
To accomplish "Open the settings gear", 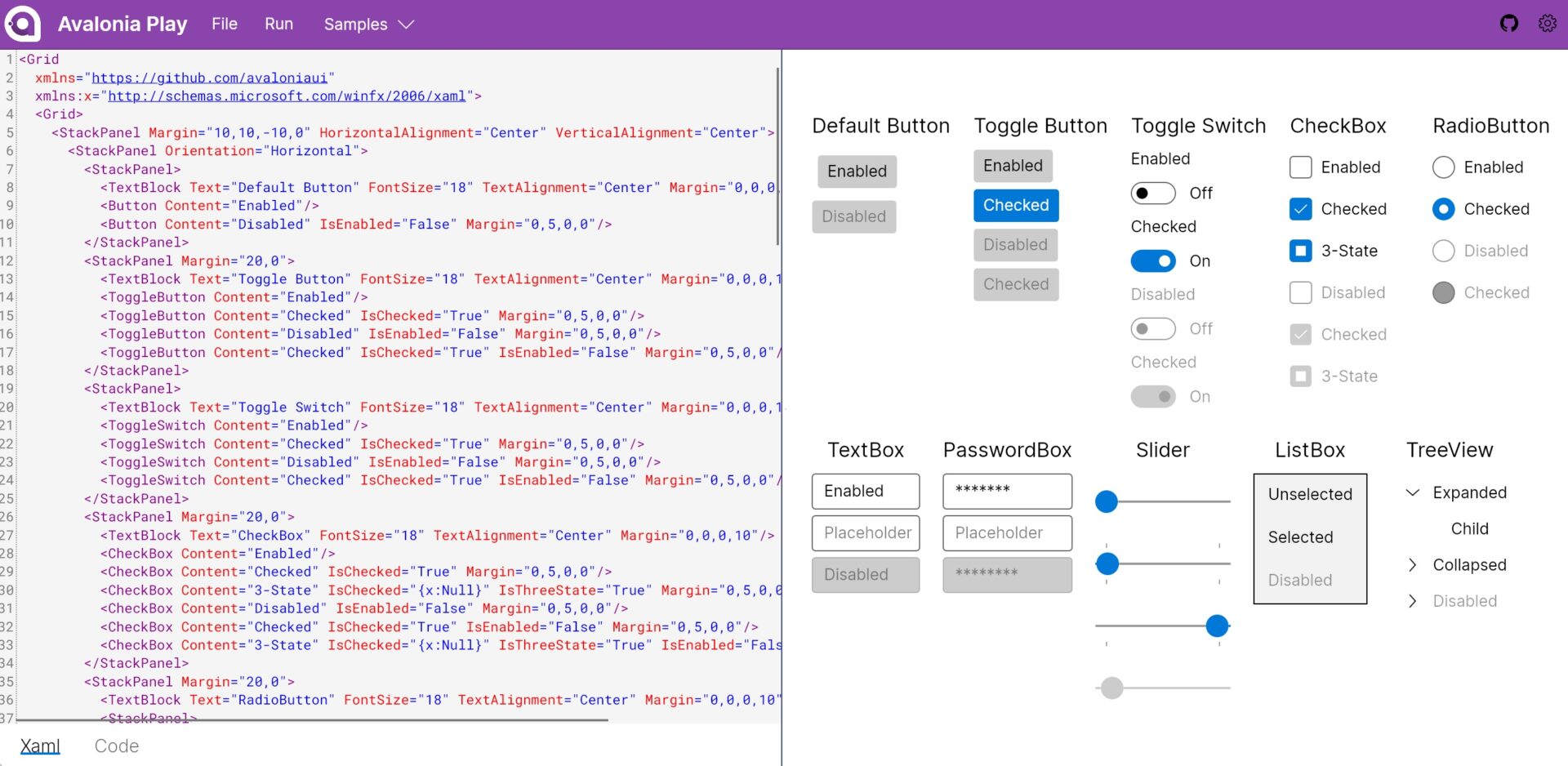I will click(1548, 24).
